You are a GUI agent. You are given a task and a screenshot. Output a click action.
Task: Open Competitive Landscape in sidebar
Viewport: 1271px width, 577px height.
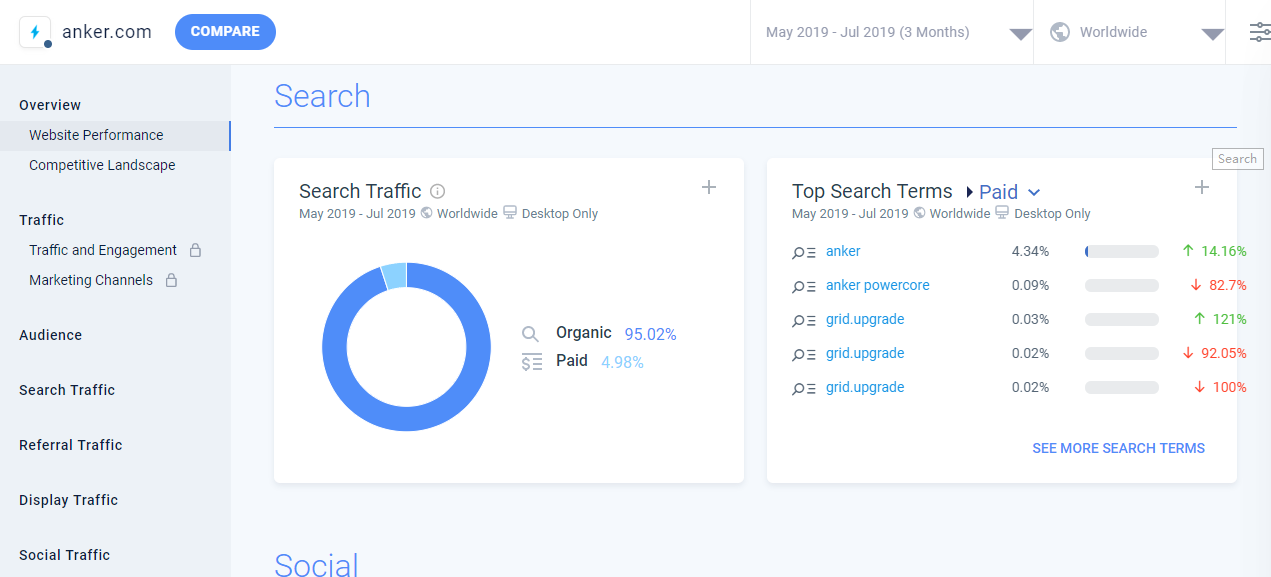pyautogui.click(x=102, y=165)
